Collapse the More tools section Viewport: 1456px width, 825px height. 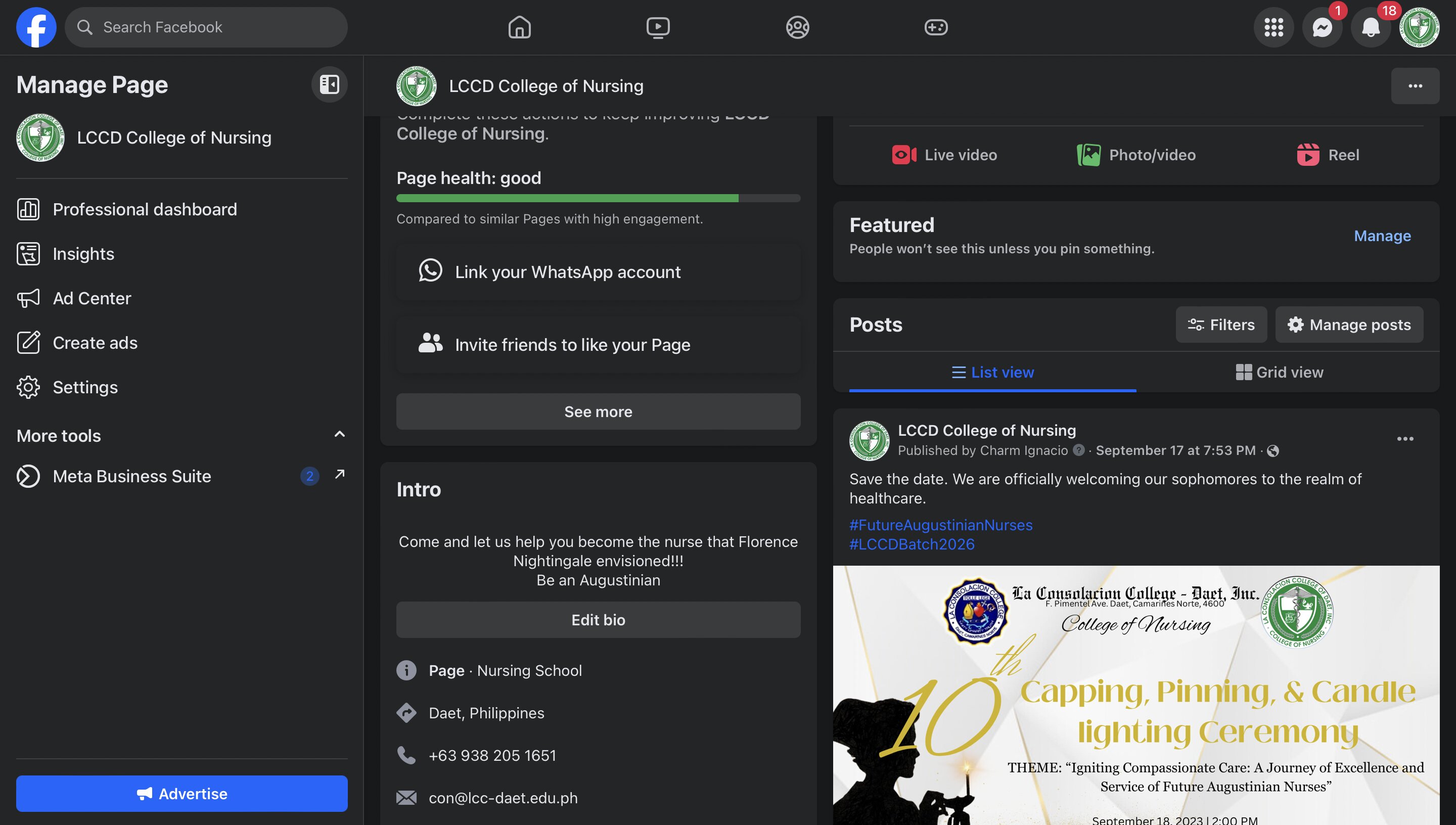339,435
